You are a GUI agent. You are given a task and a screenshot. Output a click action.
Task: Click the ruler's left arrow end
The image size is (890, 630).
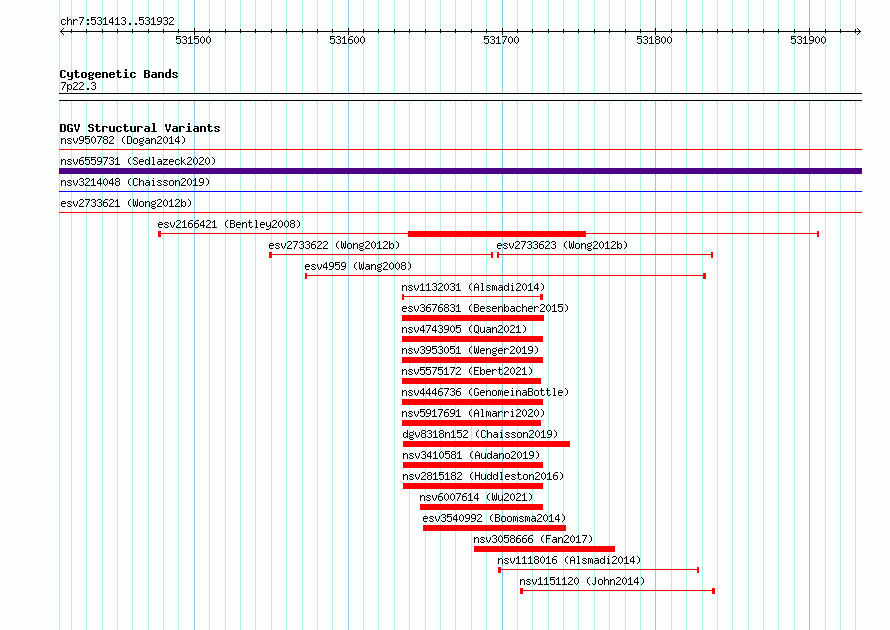click(63, 31)
